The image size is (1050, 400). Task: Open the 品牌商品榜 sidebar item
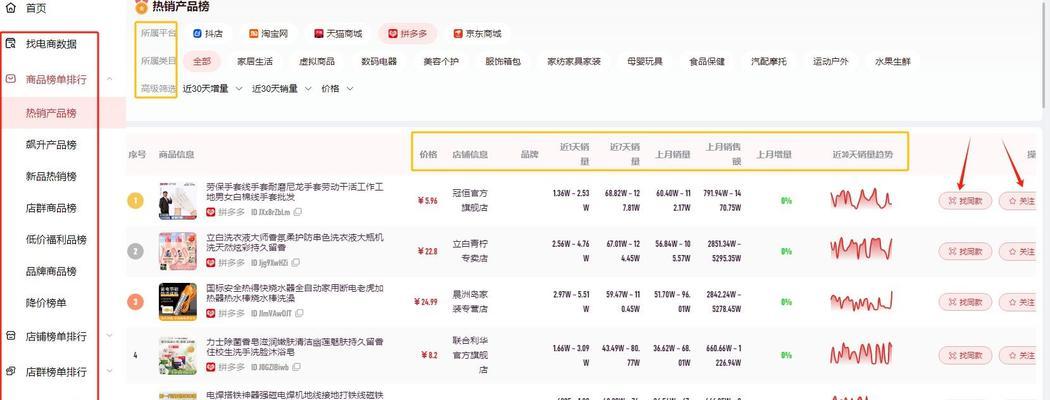[x=51, y=271]
